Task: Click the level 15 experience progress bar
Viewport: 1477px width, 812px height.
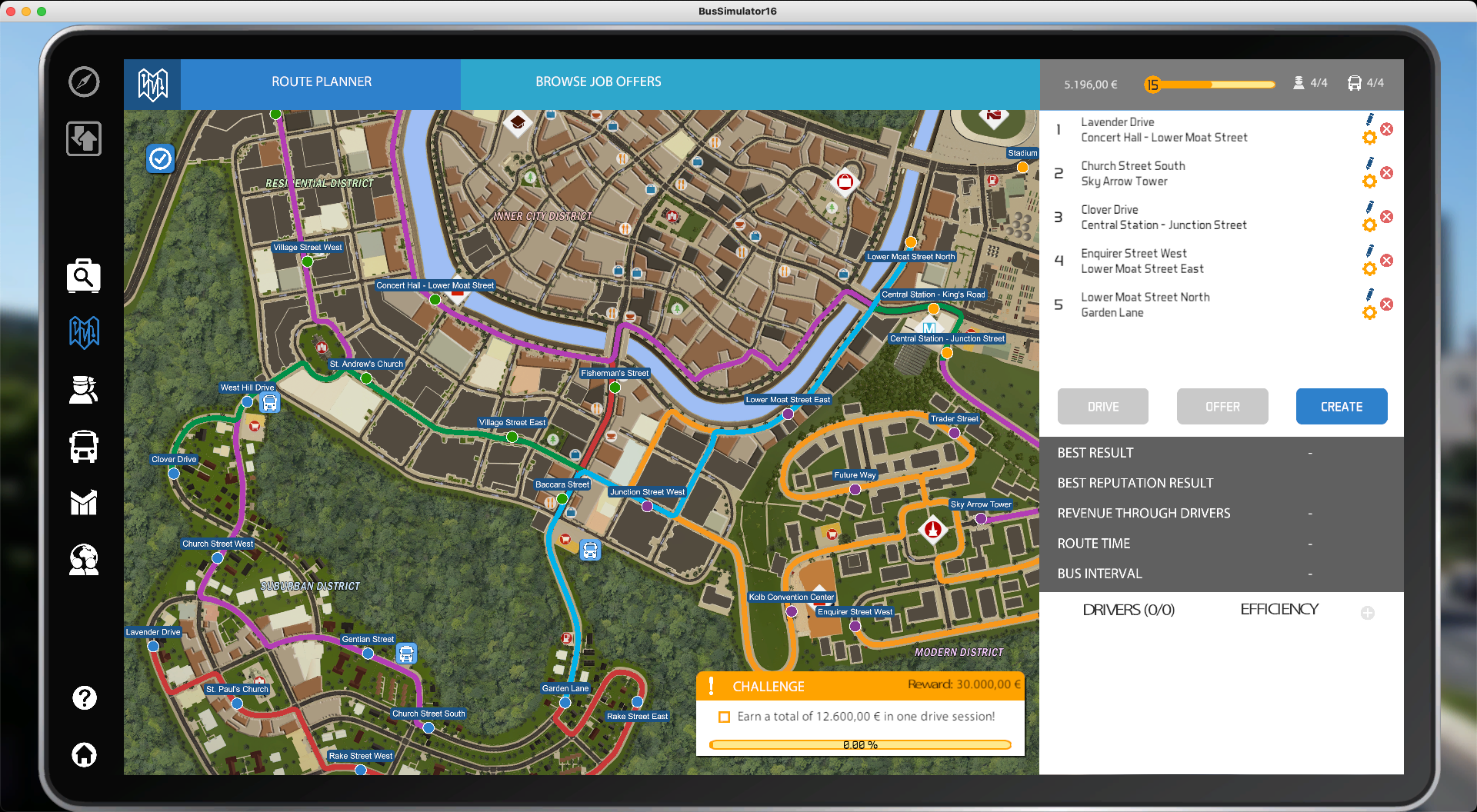Action: 1209,85
